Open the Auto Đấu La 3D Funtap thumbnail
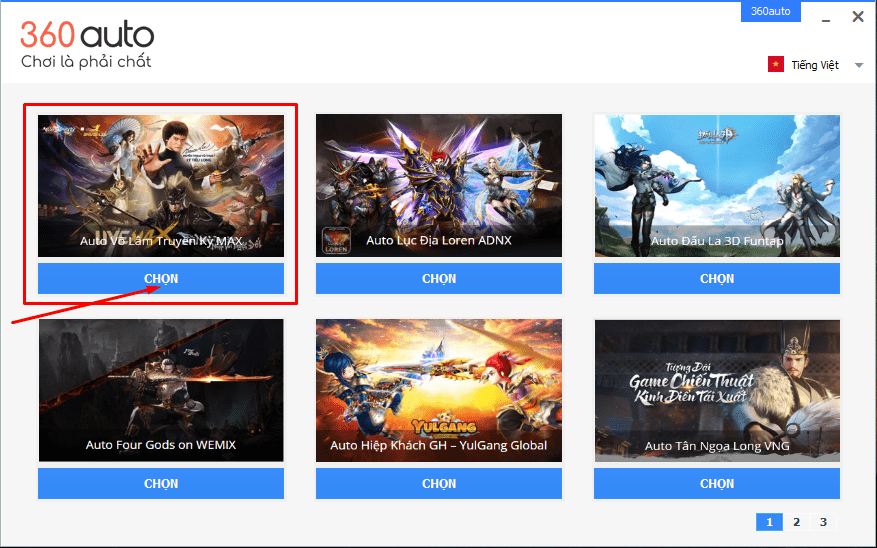This screenshot has height=548, width=877. click(717, 186)
